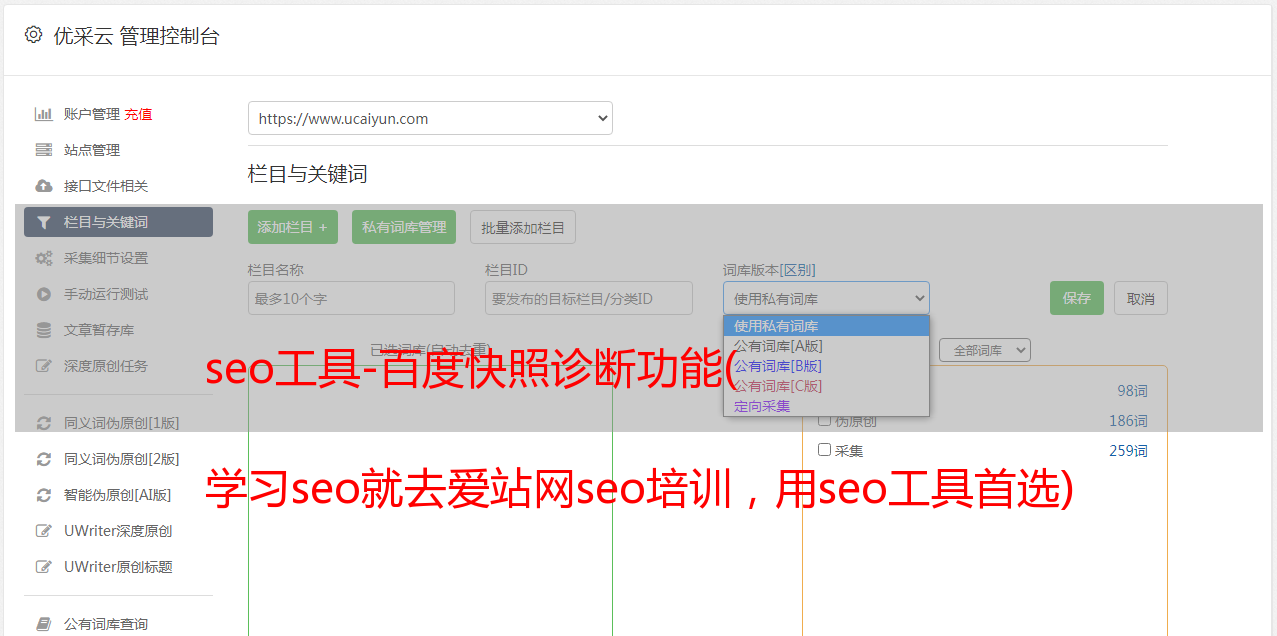Tick the 采集 checkbox
The height and width of the screenshot is (636, 1277).
[x=825, y=450]
